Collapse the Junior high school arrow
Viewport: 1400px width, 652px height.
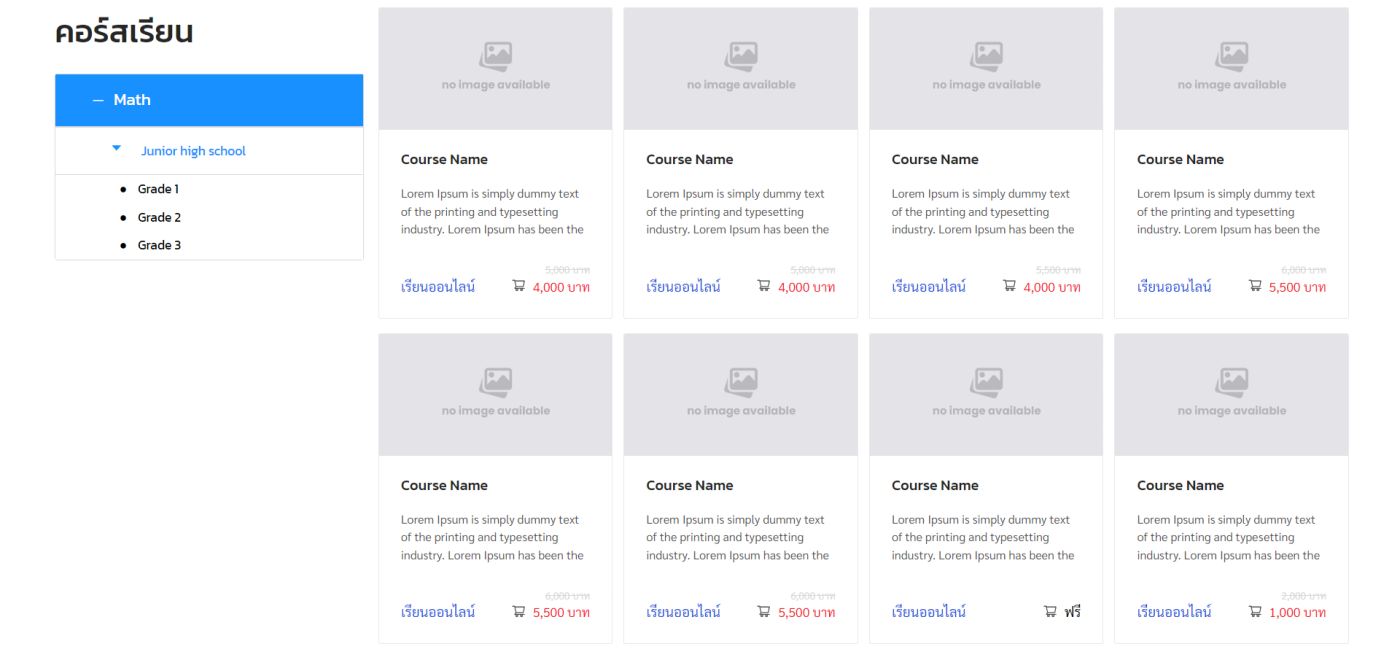pyautogui.click(x=117, y=149)
